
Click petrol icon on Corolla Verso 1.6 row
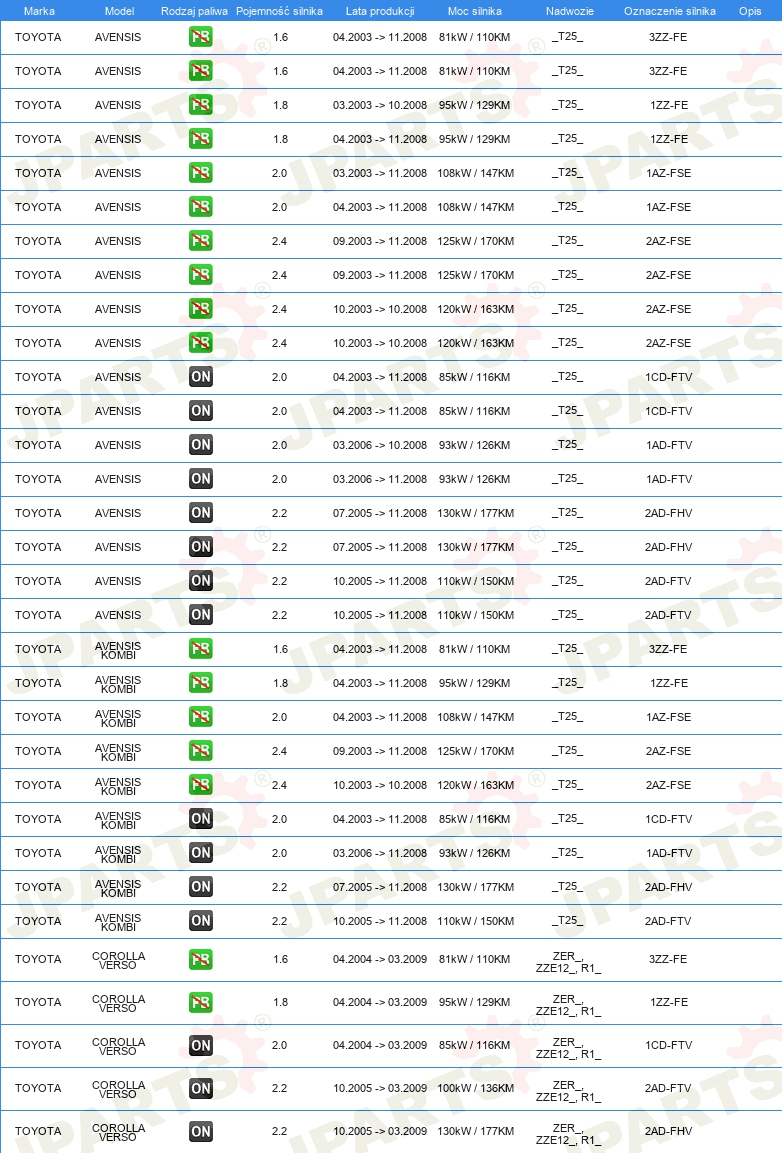[201, 959]
